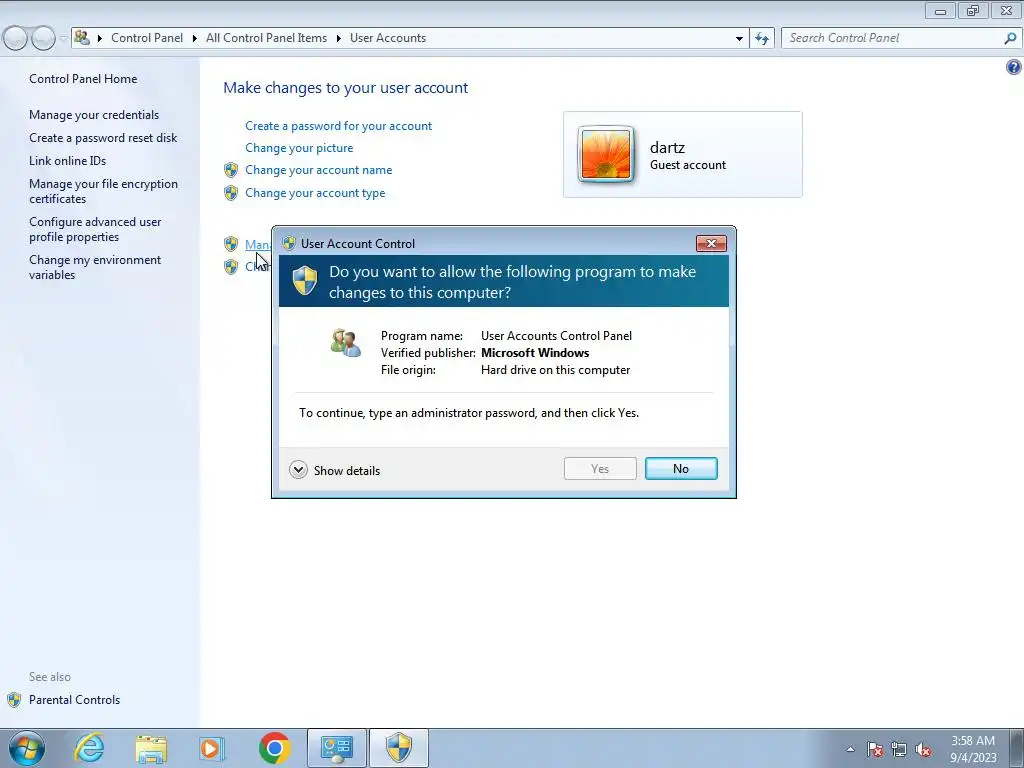
Task: Expand the arrow after All Control Panel Items
Action: pos(338,39)
